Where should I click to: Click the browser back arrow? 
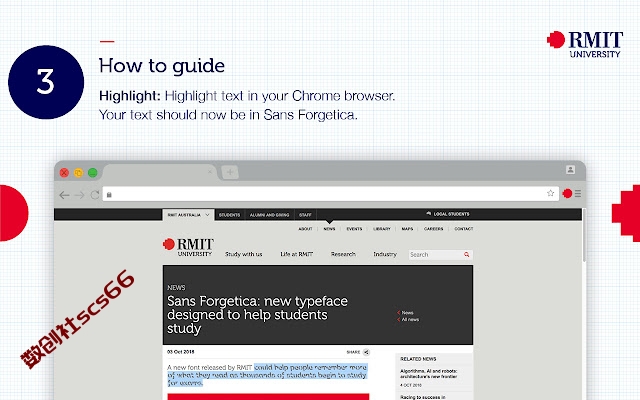[64, 195]
